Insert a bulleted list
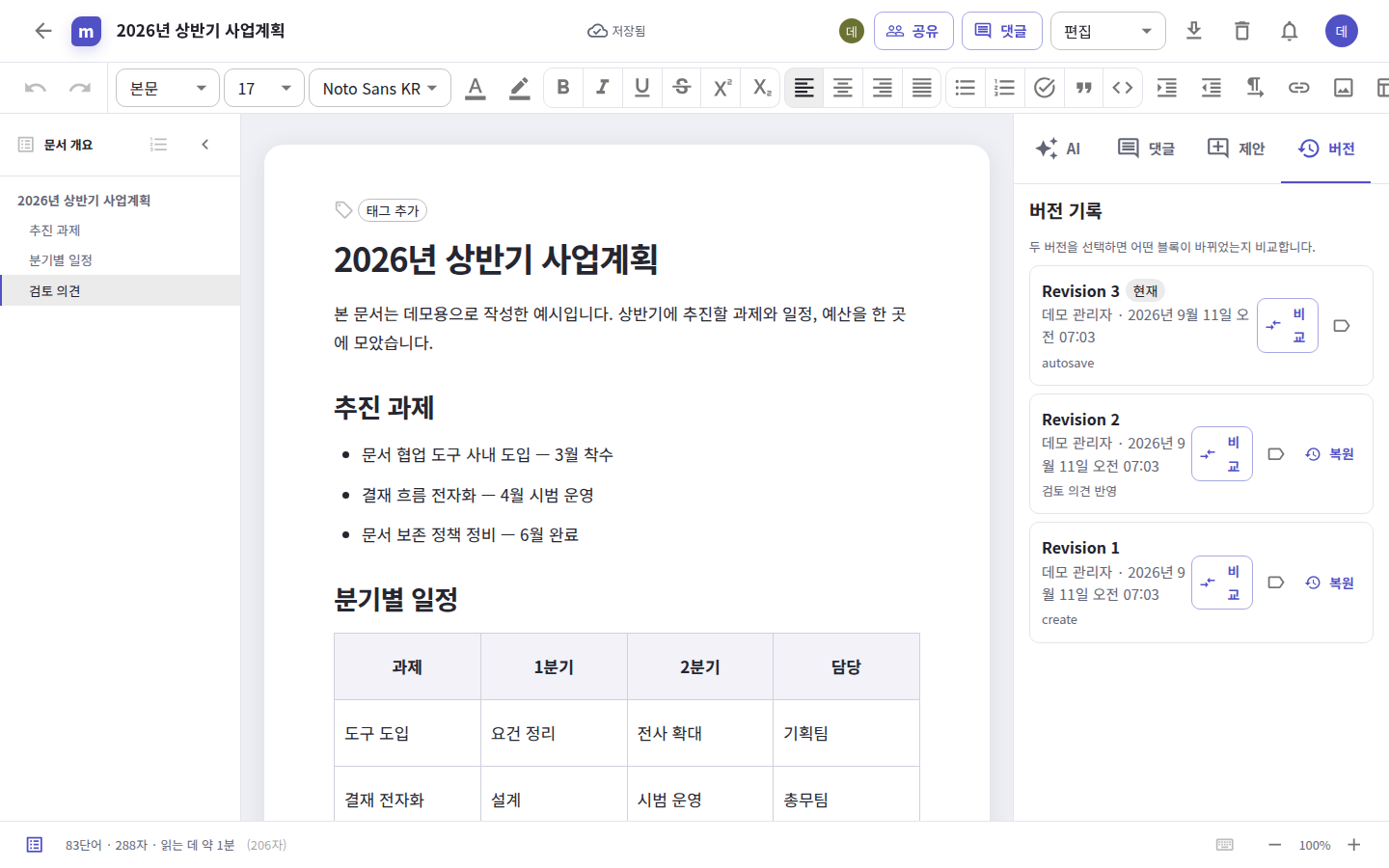 [966, 88]
